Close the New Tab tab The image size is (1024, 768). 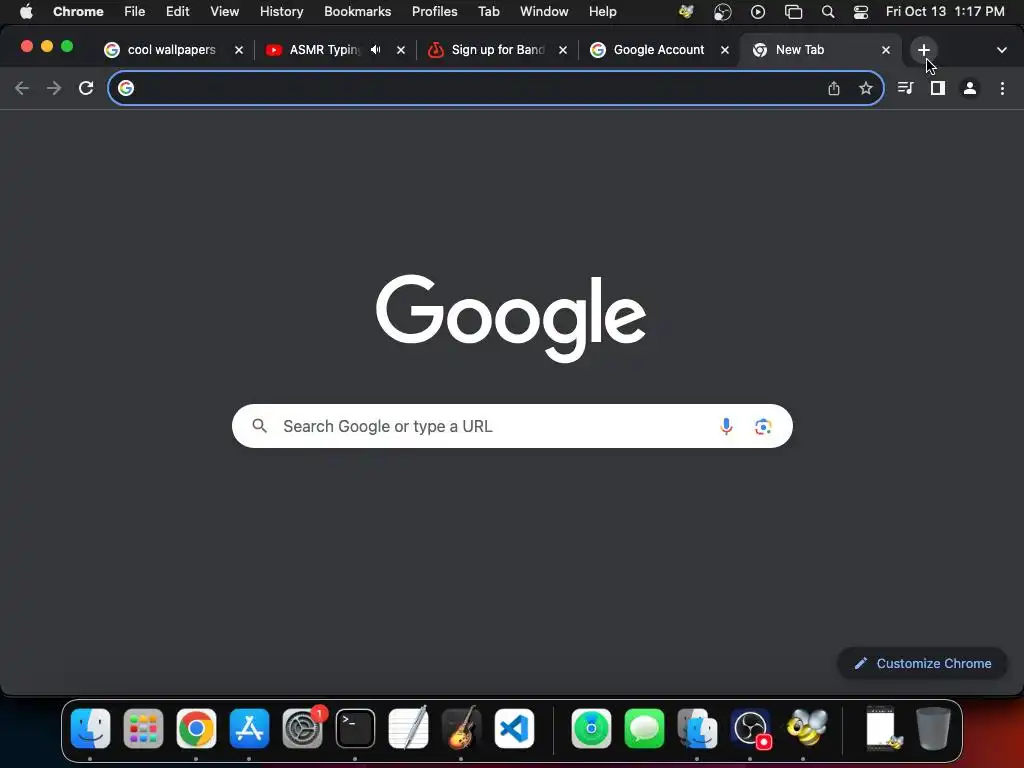[886, 50]
